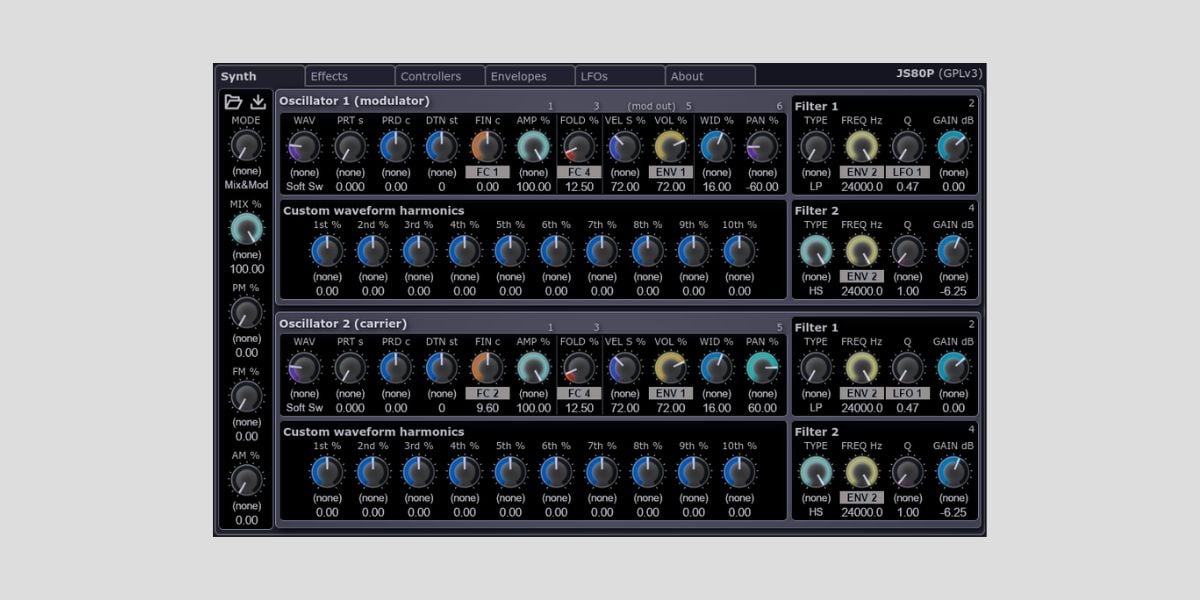Switch to the Effects tab
This screenshot has width=1200, height=600.
350,76
